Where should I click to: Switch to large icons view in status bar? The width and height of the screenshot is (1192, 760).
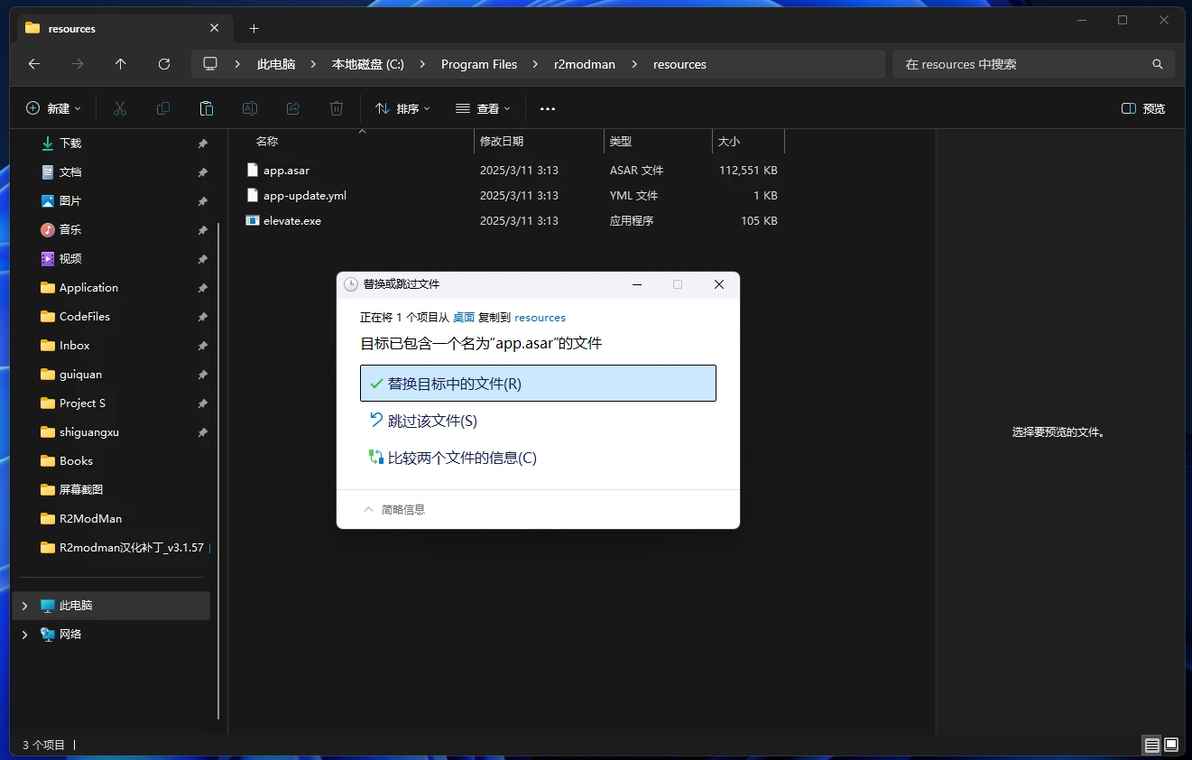coord(1171,745)
